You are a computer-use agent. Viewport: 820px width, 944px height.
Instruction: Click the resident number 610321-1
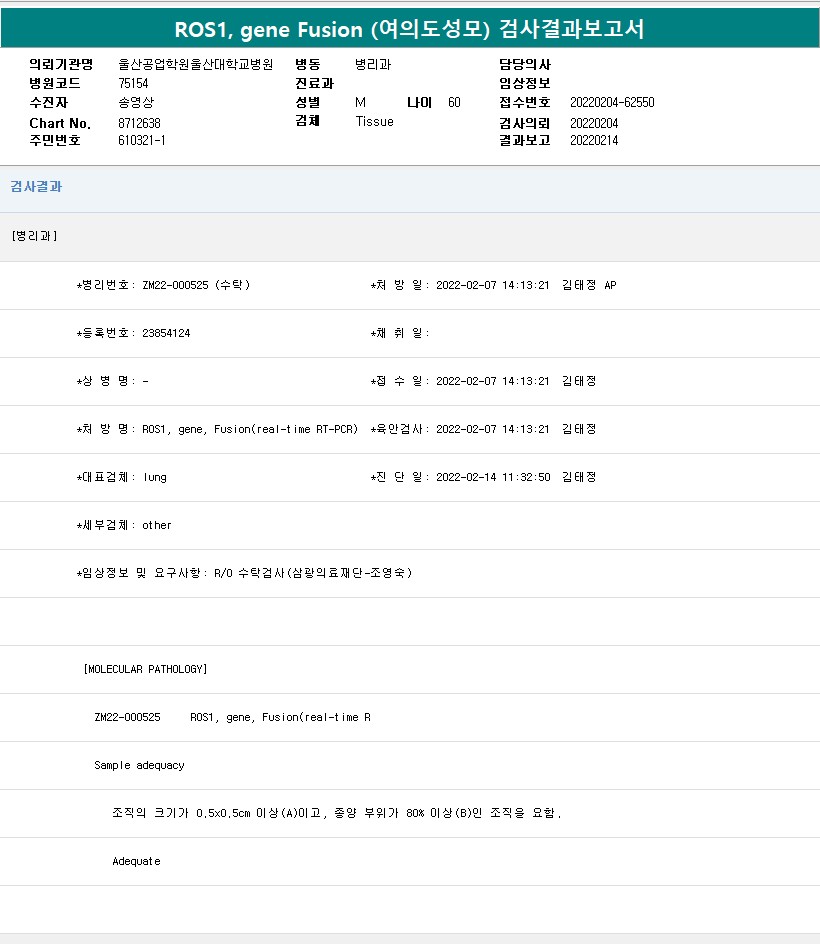click(141, 140)
